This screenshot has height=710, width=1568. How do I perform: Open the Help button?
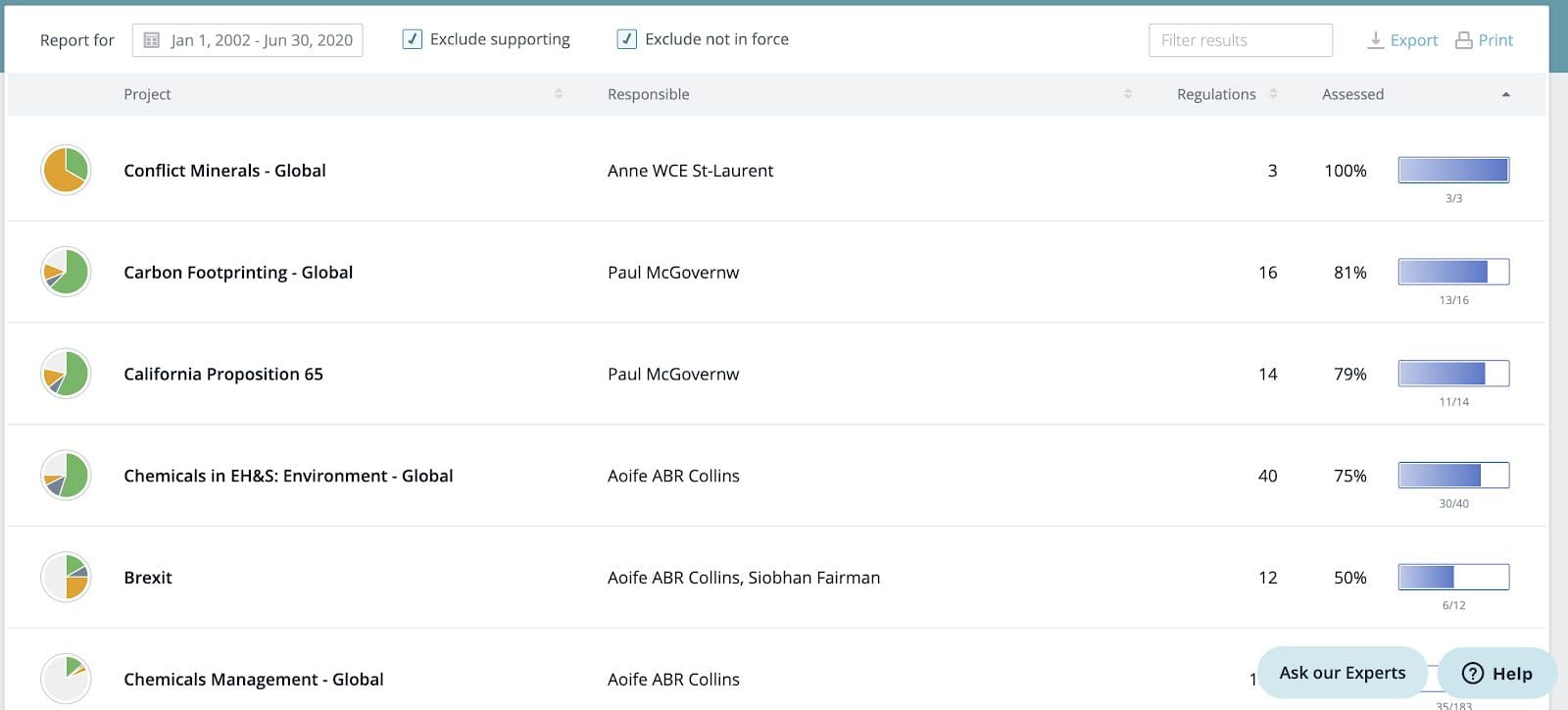coord(1496,673)
